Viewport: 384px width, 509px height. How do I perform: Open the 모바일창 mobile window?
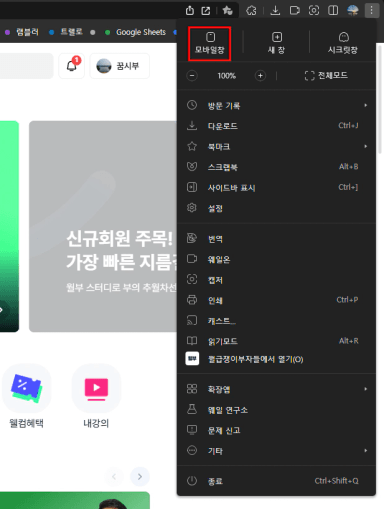[x=210, y=44]
